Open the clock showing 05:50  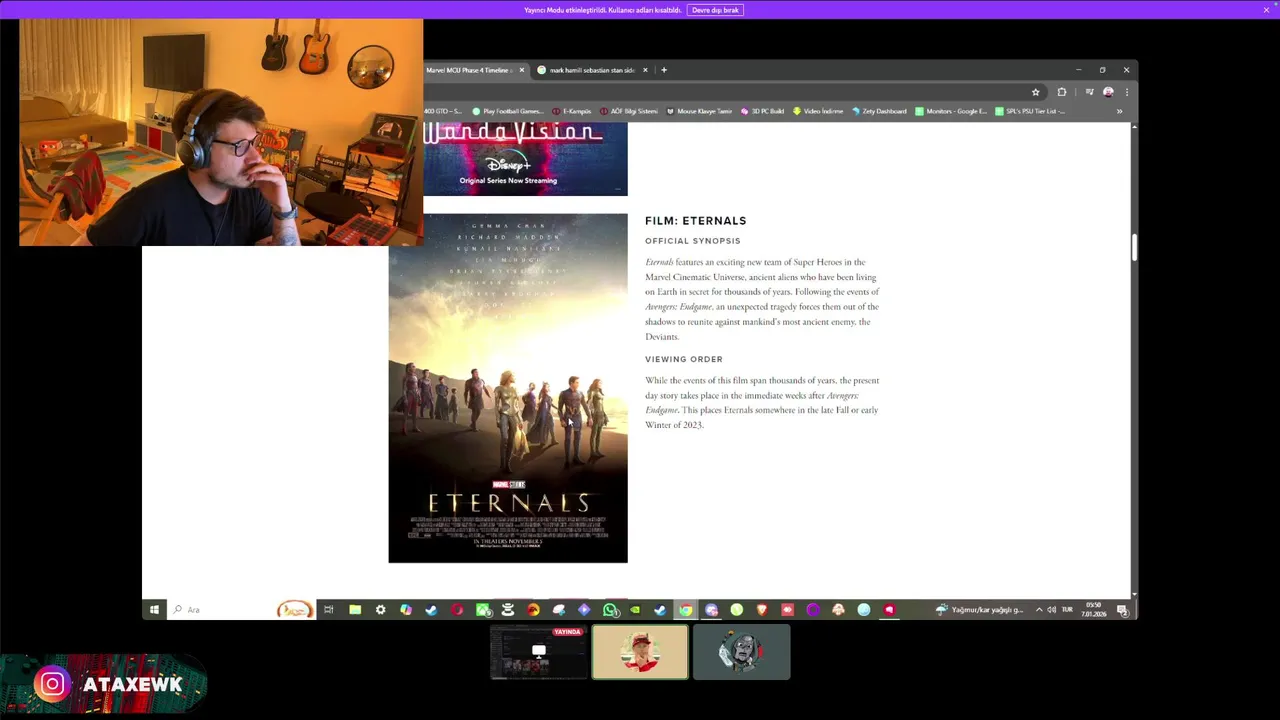tap(1092, 610)
